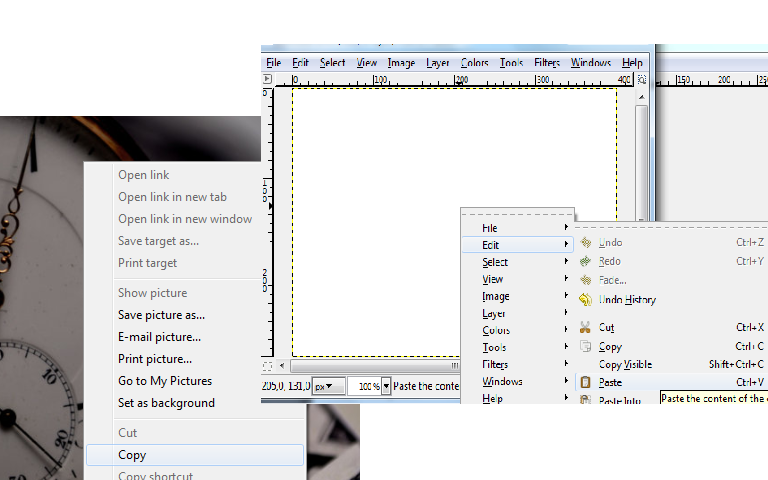Open the Select menu in GIMP menu bar
This screenshot has width=768, height=480.
click(333, 63)
